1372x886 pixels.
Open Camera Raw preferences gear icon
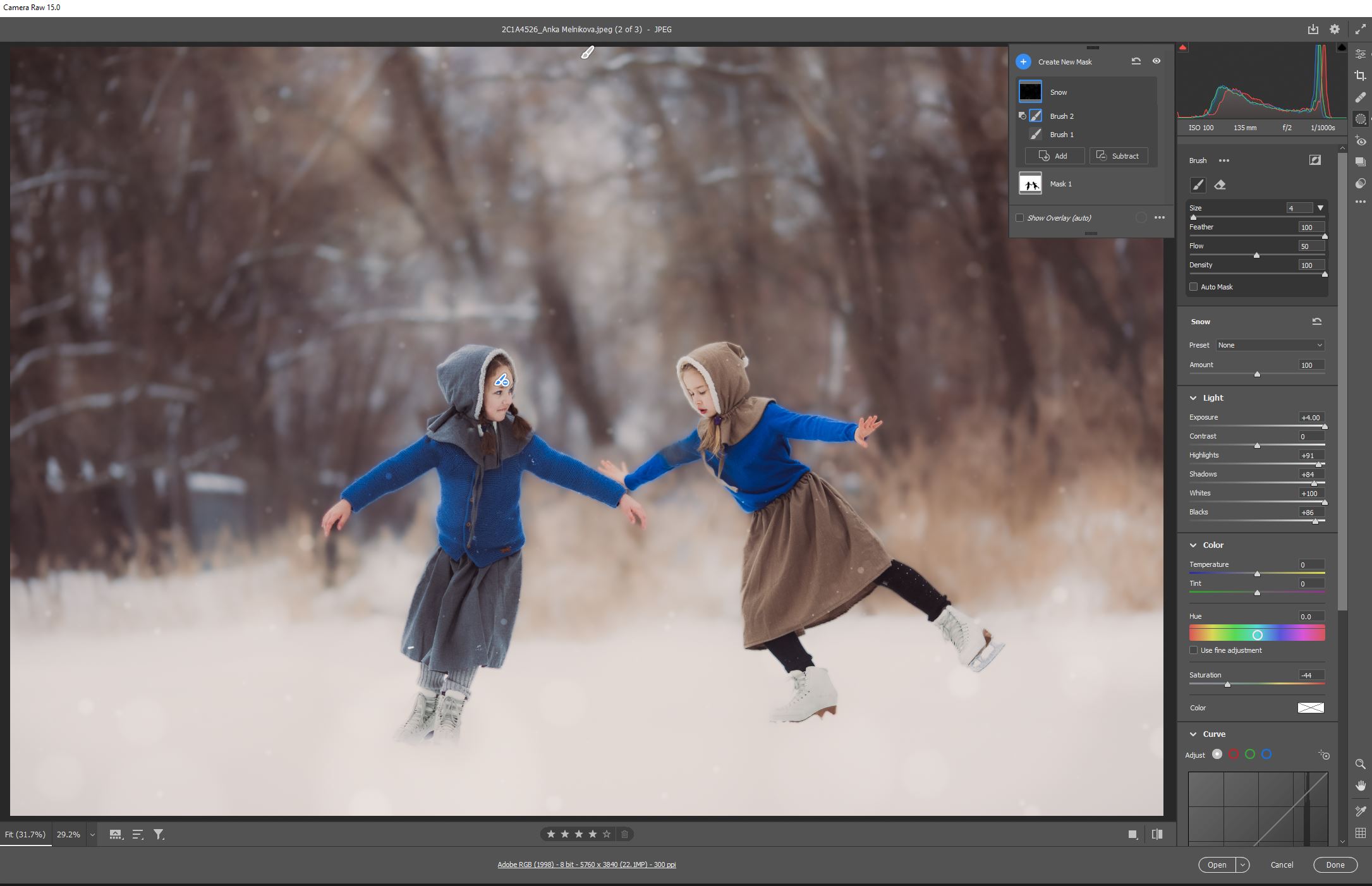[x=1334, y=29]
